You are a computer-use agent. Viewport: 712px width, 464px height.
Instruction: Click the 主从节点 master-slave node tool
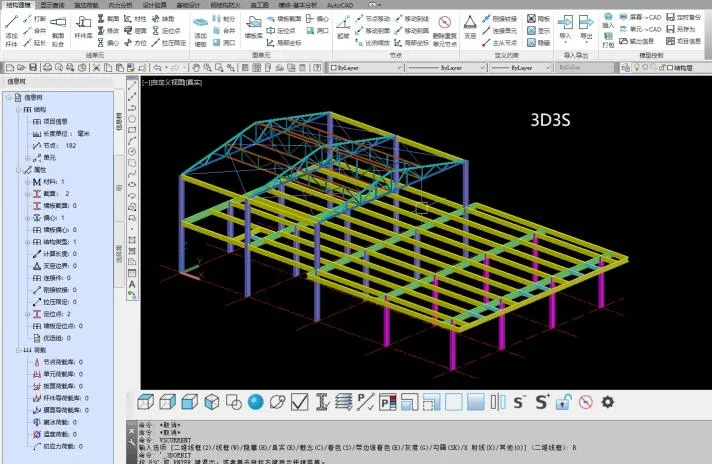click(x=499, y=43)
